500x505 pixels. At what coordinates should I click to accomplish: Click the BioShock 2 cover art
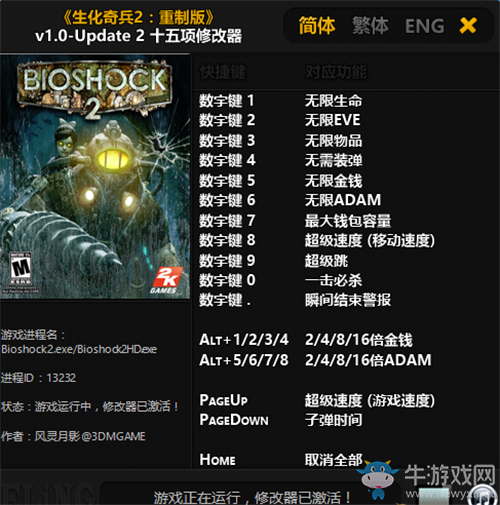pos(95,177)
